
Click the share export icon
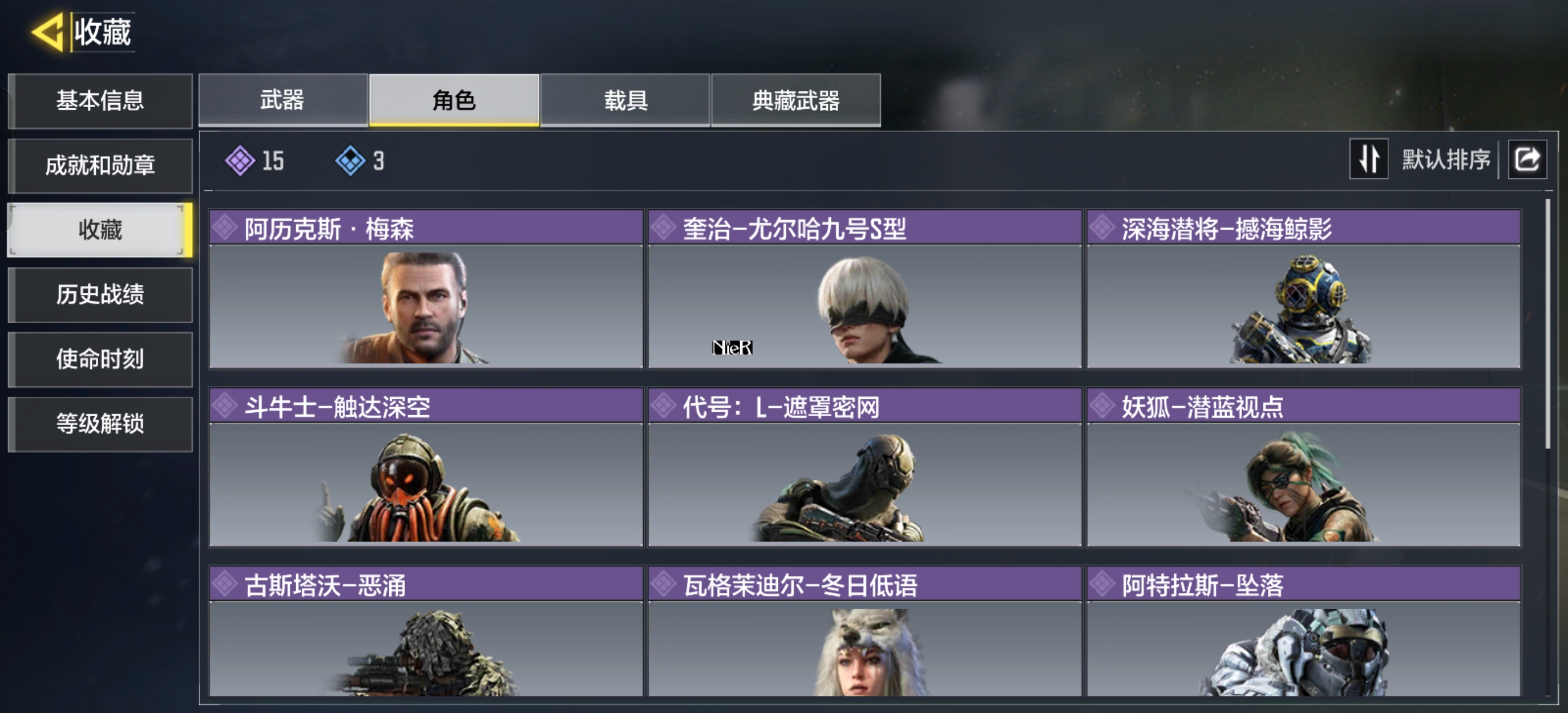[1527, 159]
